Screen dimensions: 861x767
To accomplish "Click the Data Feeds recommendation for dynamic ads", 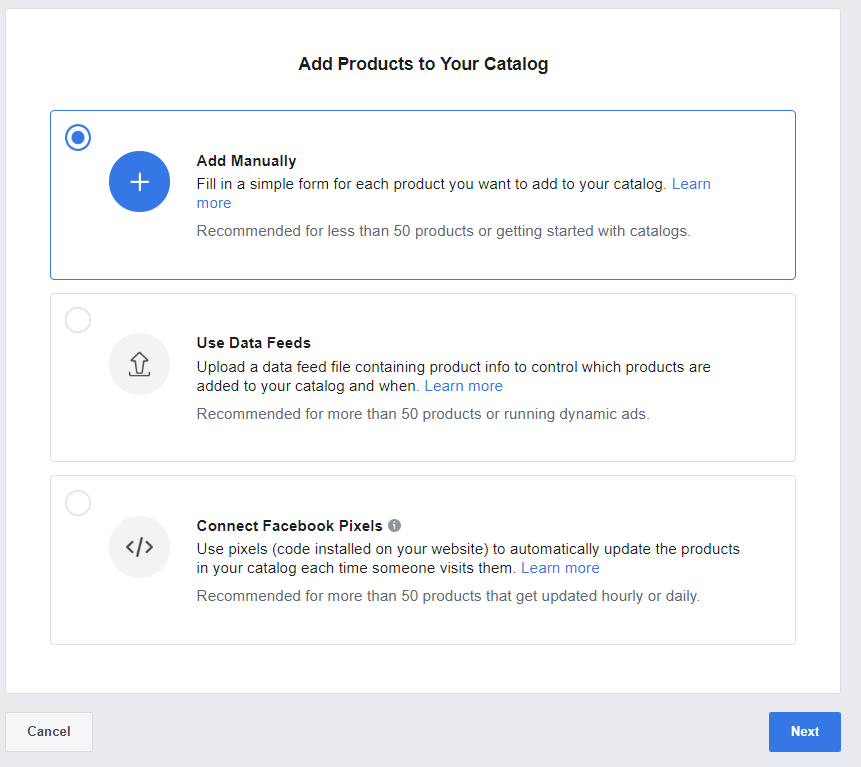I will pyautogui.click(x=422, y=413).
